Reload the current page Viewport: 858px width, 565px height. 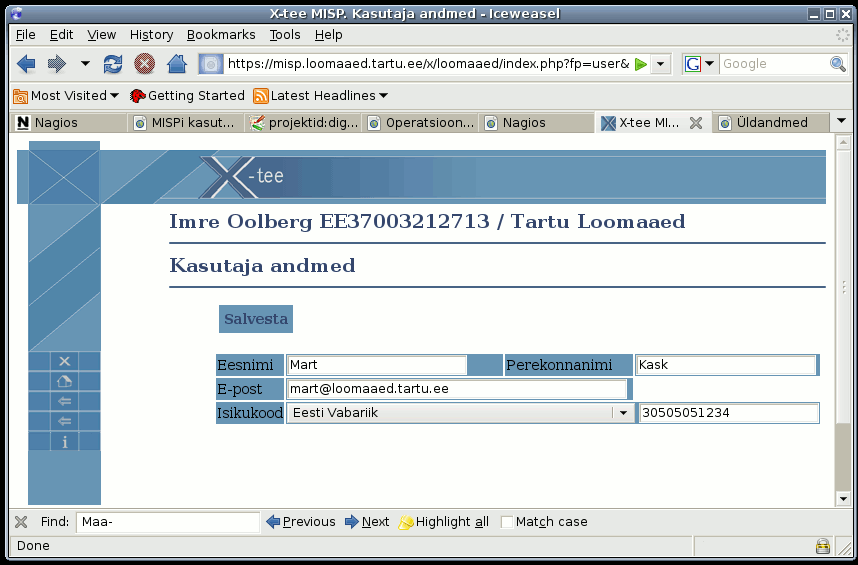(113, 64)
